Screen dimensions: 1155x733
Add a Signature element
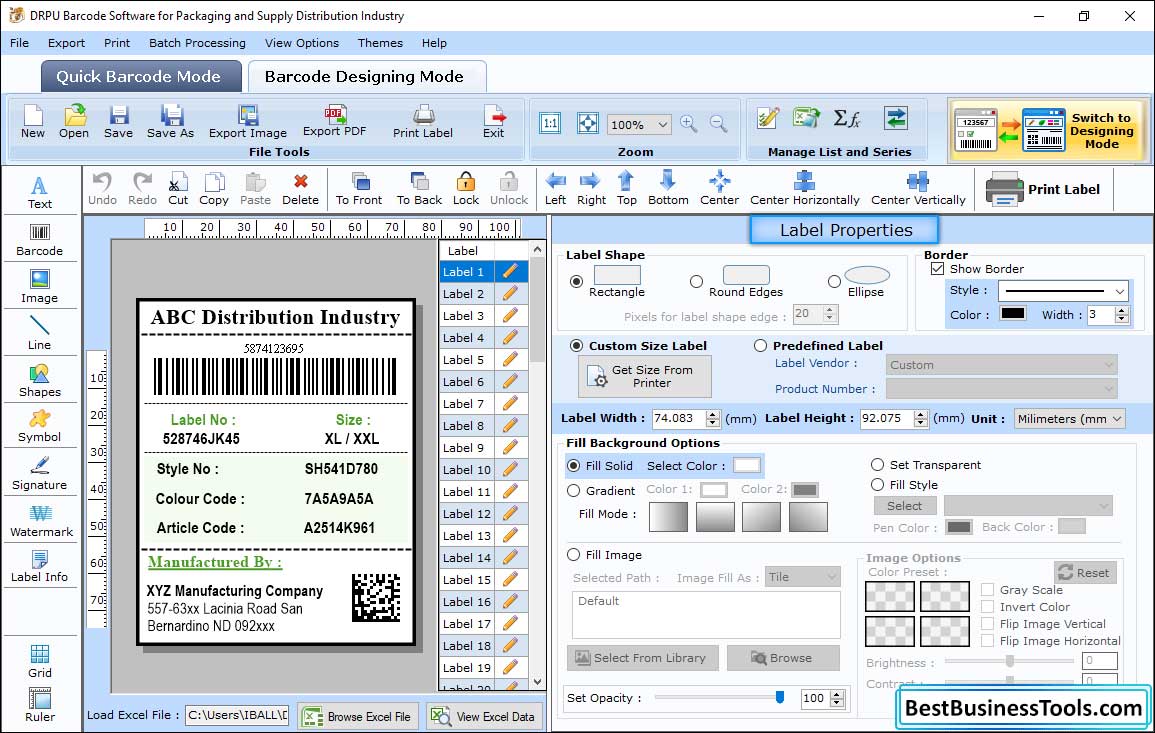tap(40, 474)
